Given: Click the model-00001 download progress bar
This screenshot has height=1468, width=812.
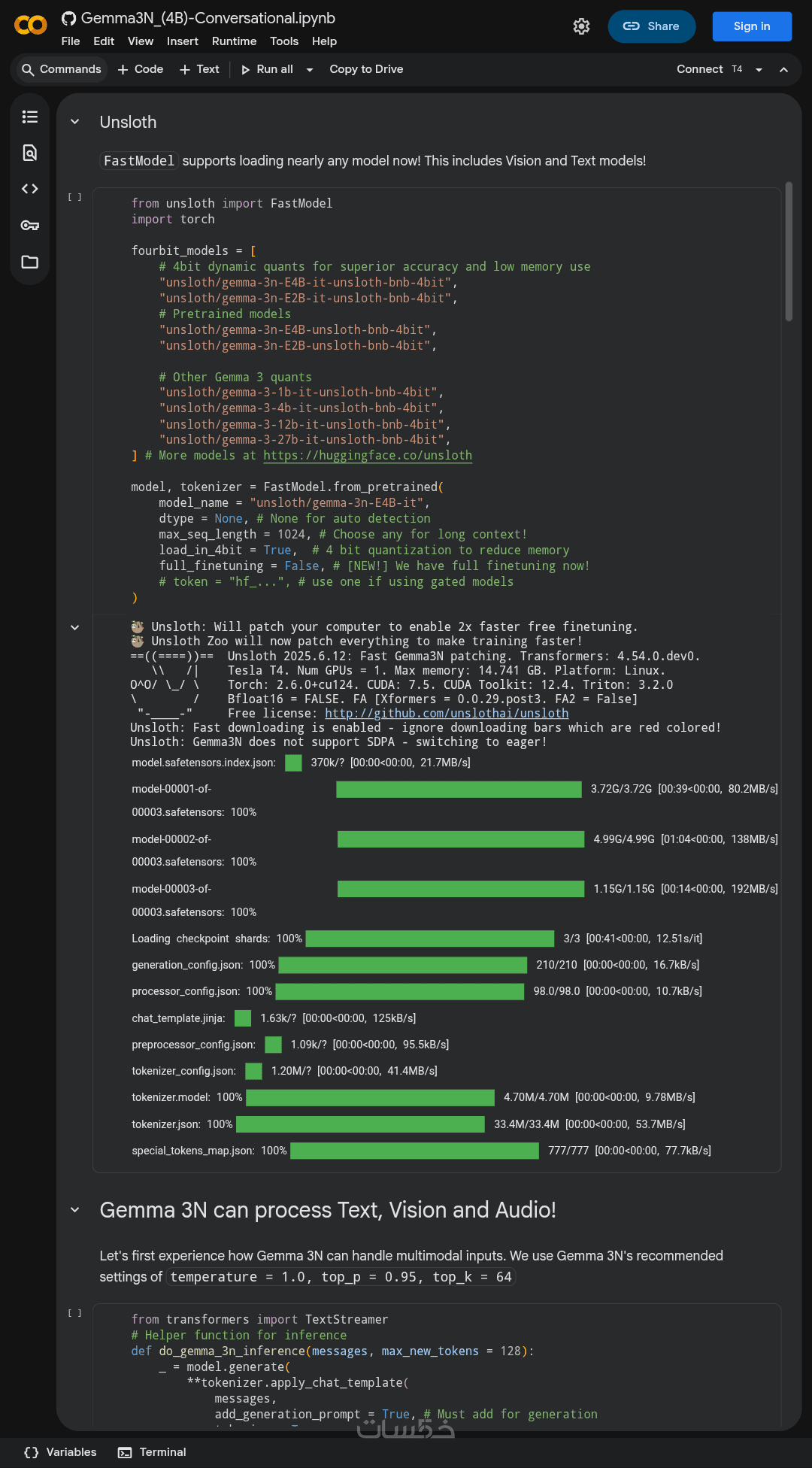Looking at the screenshot, I should [459, 789].
